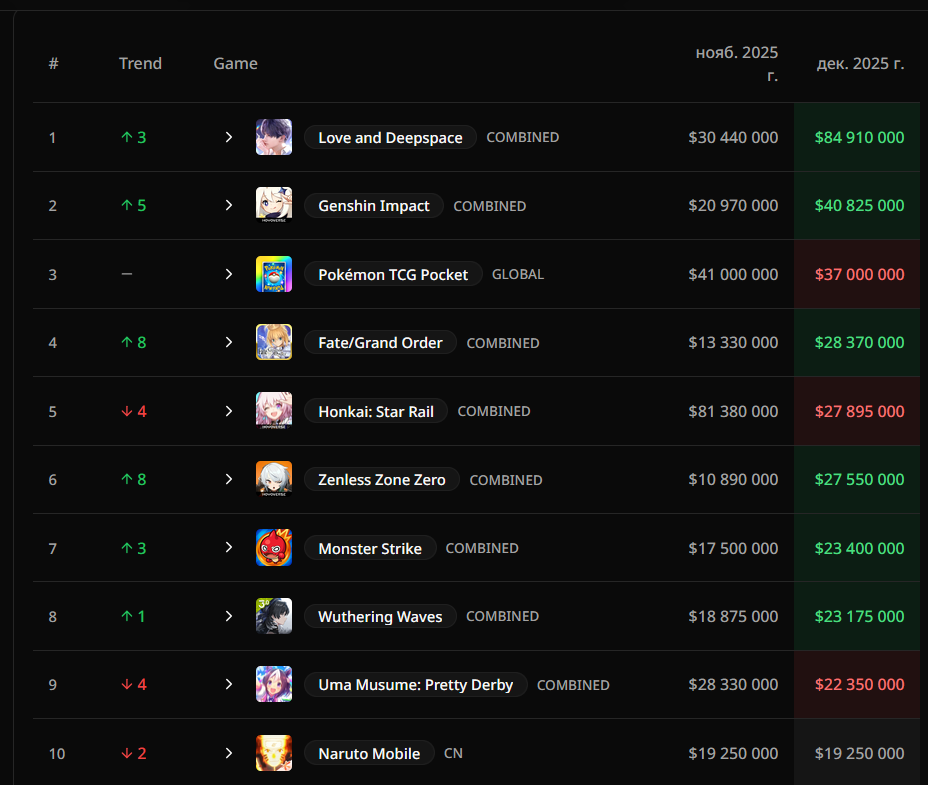Click the Pokémon TCG Pocket name pill
Screen dimensions: 928x785
pos(393,274)
